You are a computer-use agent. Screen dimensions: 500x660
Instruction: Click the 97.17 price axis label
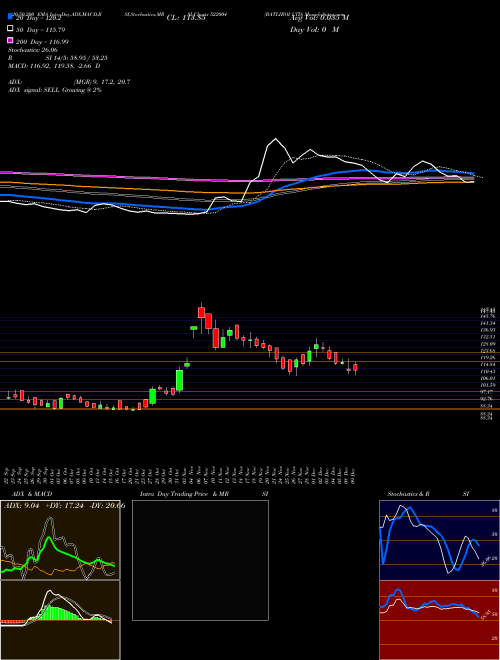(486, 392)
